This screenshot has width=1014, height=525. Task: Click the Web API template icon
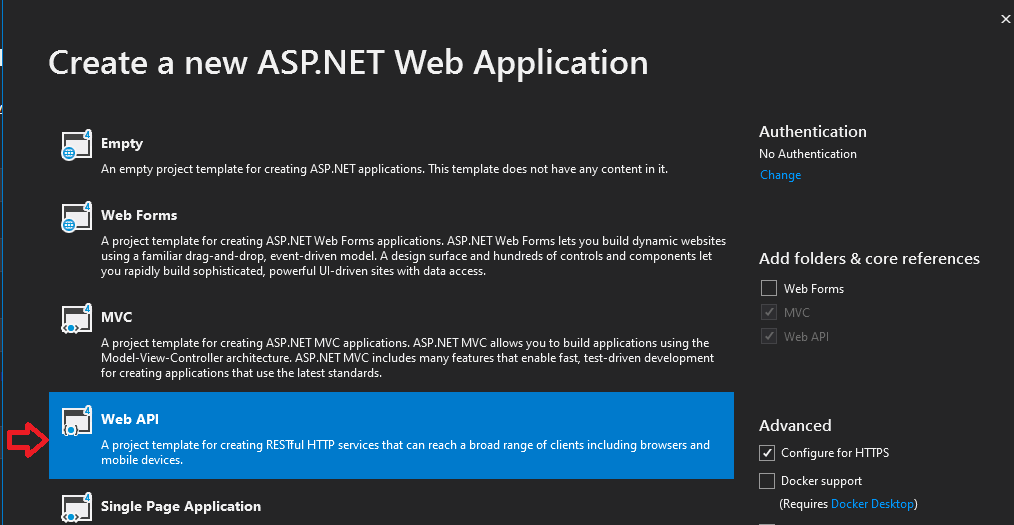(77, 421)
